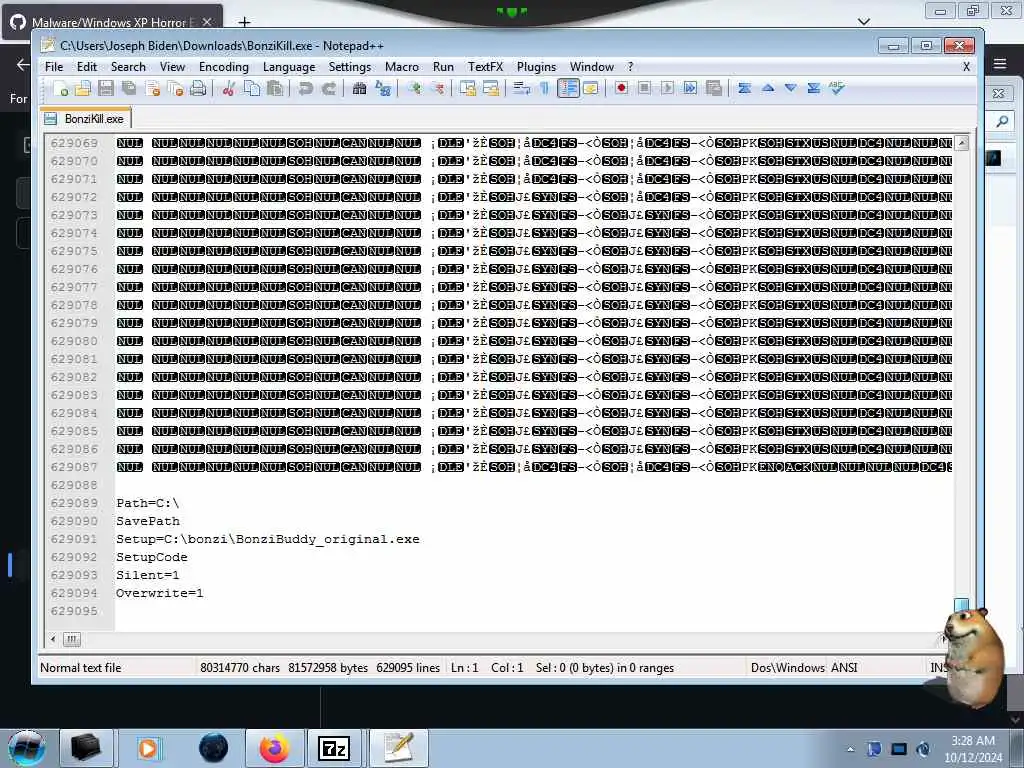Click Run Macro Multiple Times icon

(690, 88)
